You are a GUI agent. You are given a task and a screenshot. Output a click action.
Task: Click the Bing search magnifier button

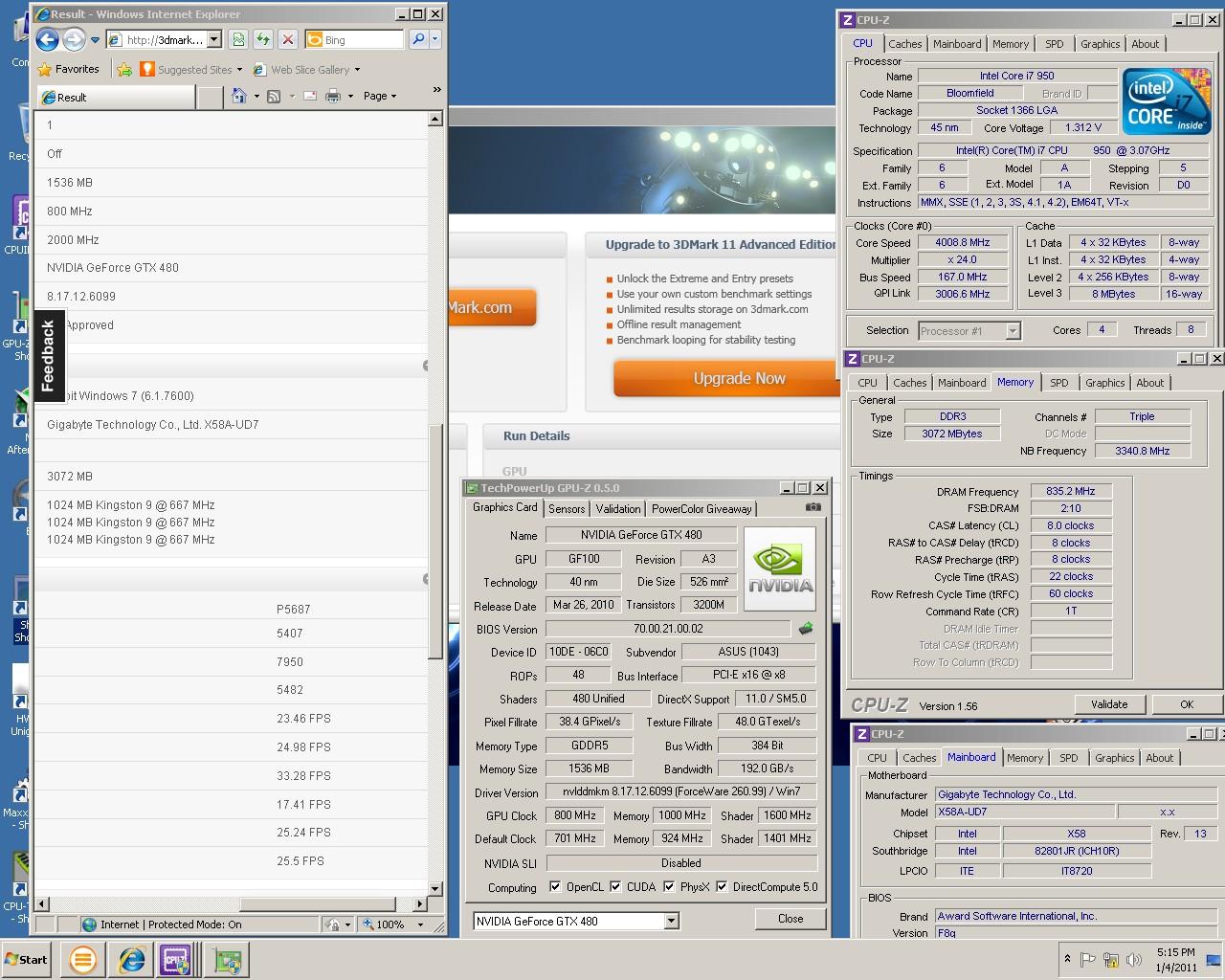click(x=418, y=39)
